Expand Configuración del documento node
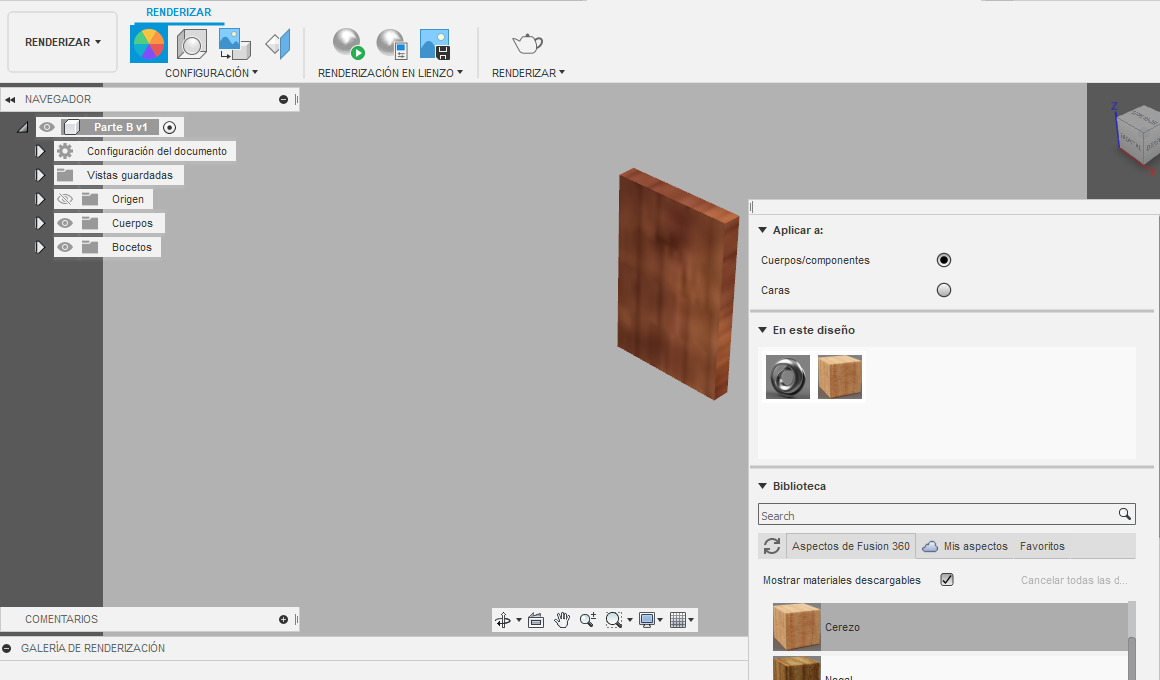The height and width of the screenshot is (680, 1160). click(40, 151)
